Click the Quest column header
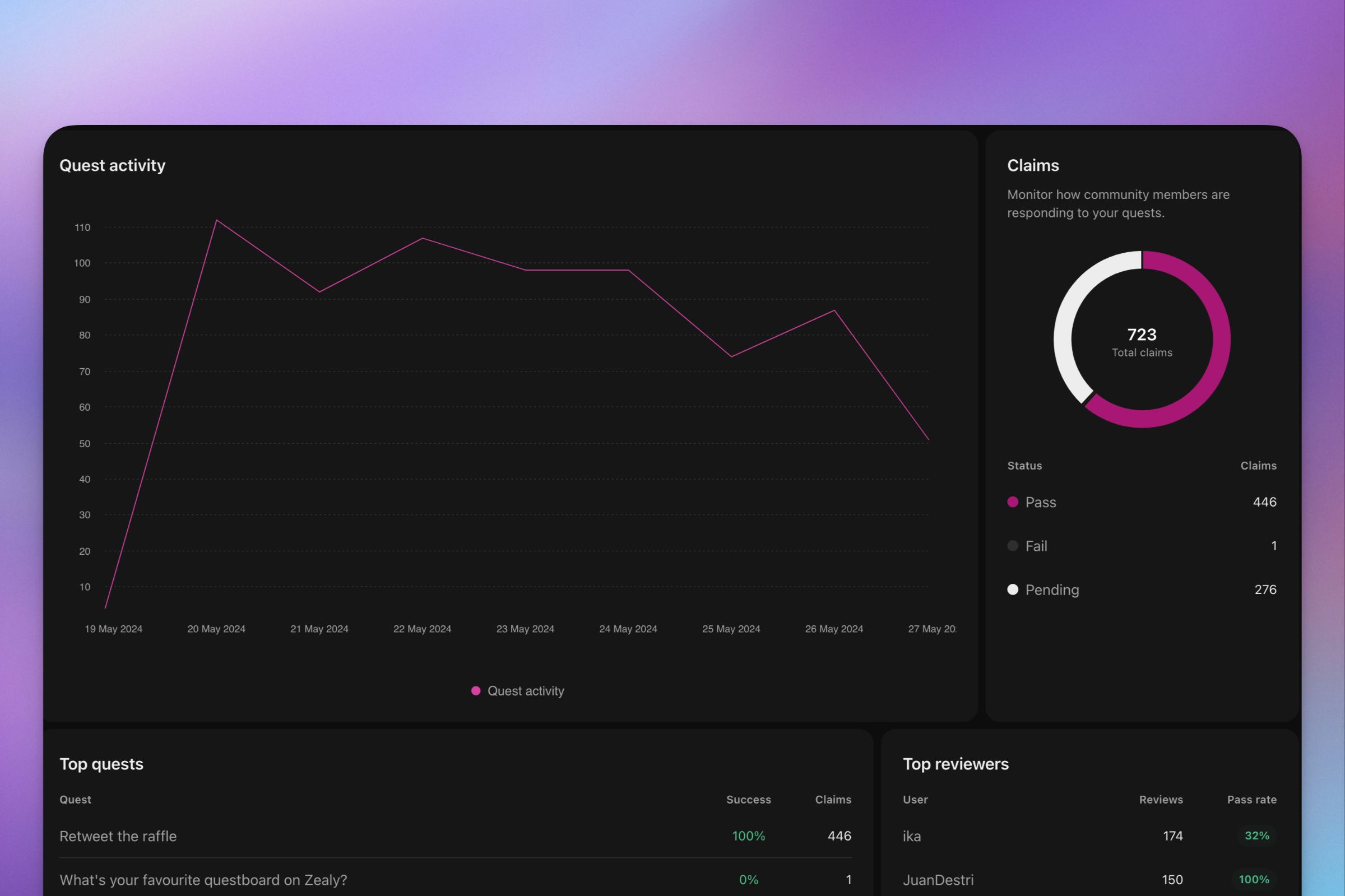Viewport: 1345px width, 896px height. [76, 800]
